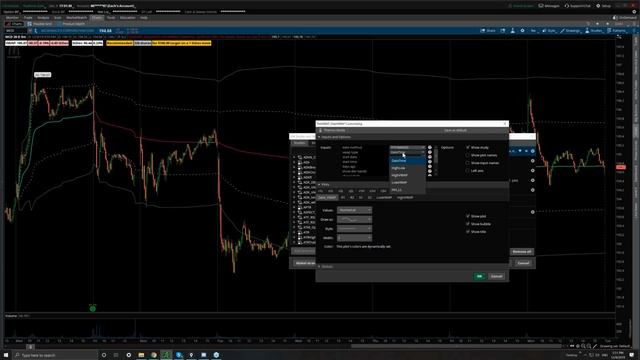Viewport: 640px width, 360px height.
Task: Switch to the MarketWatch tab
Action: pos(76,18)
